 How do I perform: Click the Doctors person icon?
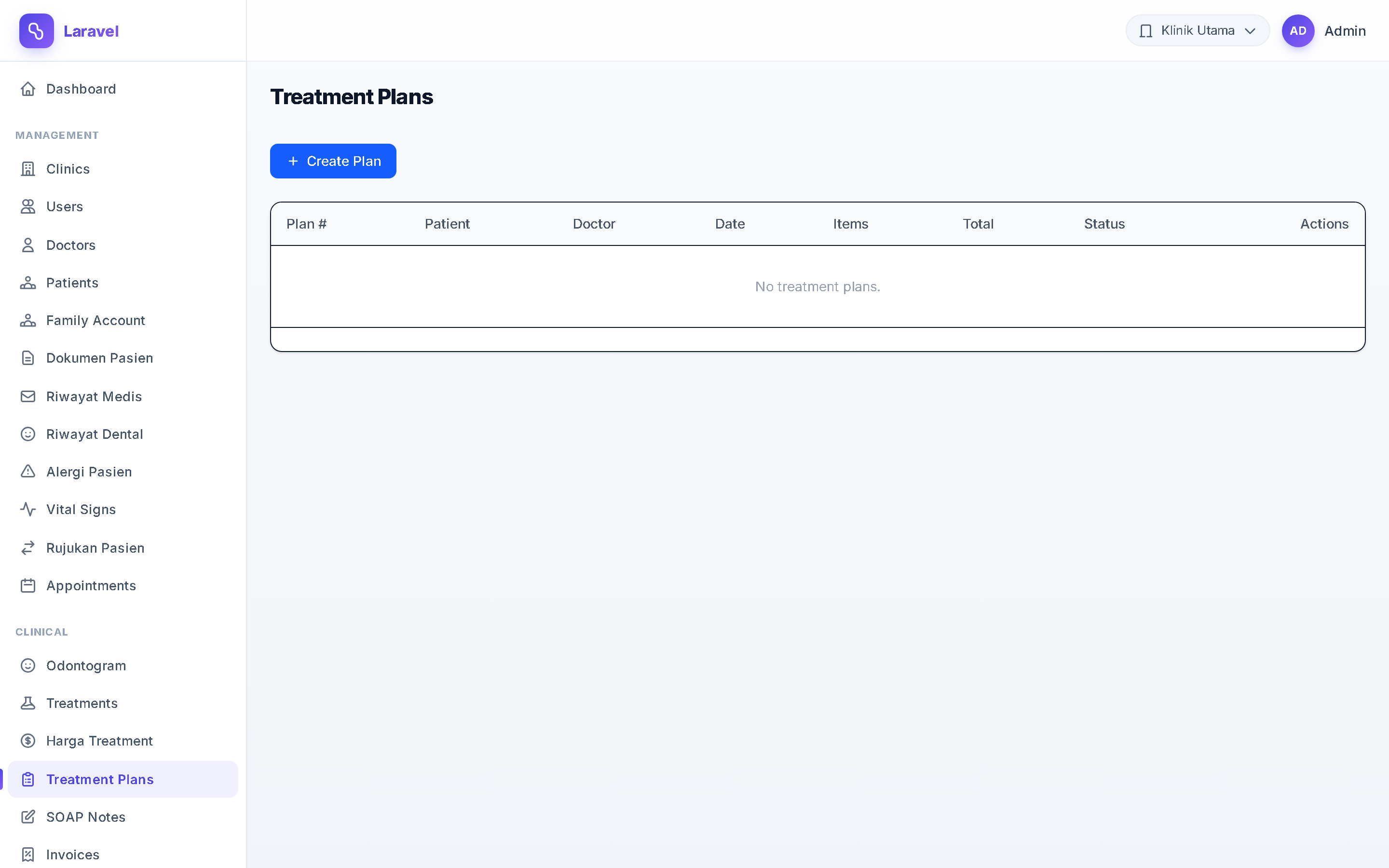tap(27, 245)
